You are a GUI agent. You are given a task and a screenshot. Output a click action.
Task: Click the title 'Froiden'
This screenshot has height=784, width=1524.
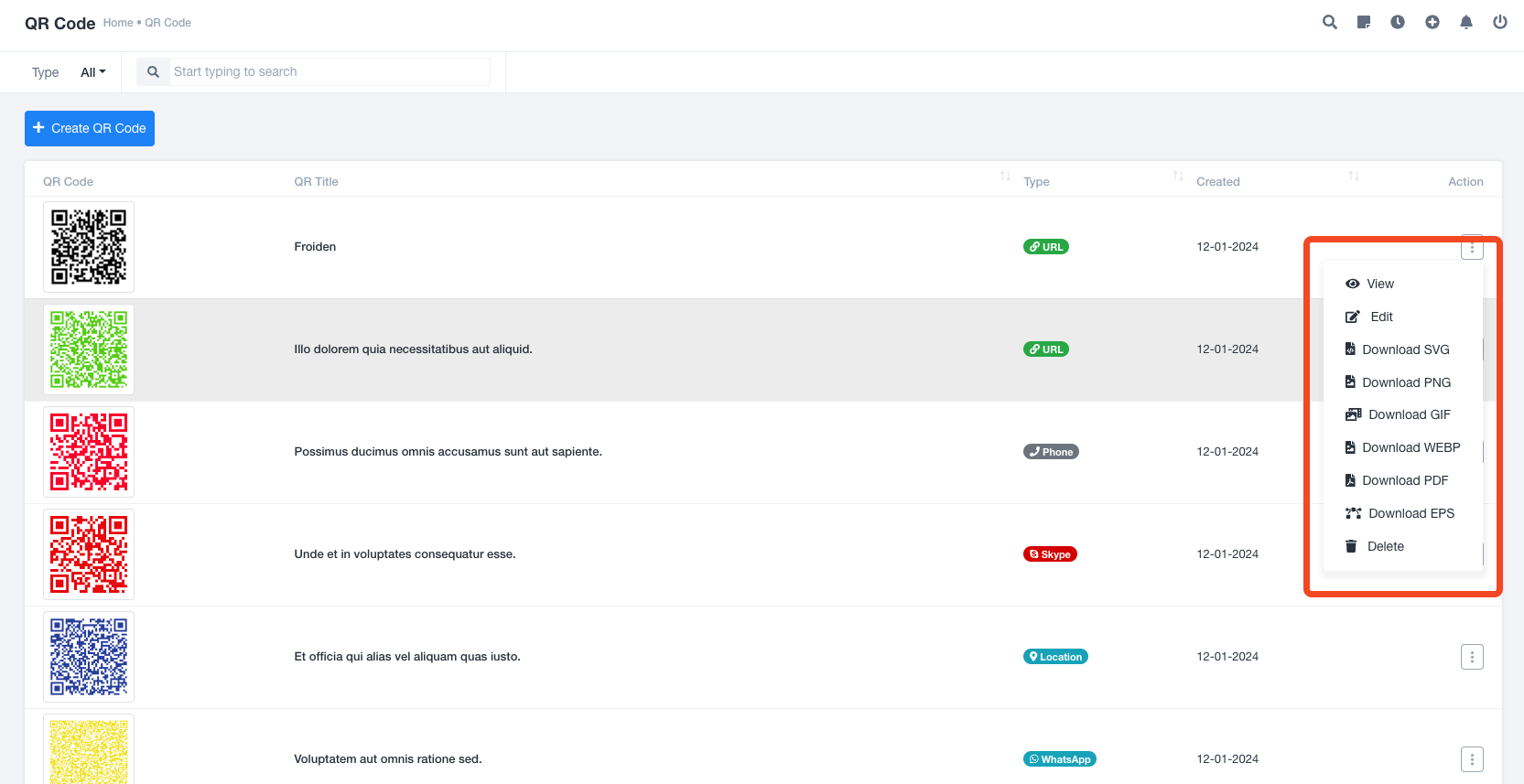315,247
